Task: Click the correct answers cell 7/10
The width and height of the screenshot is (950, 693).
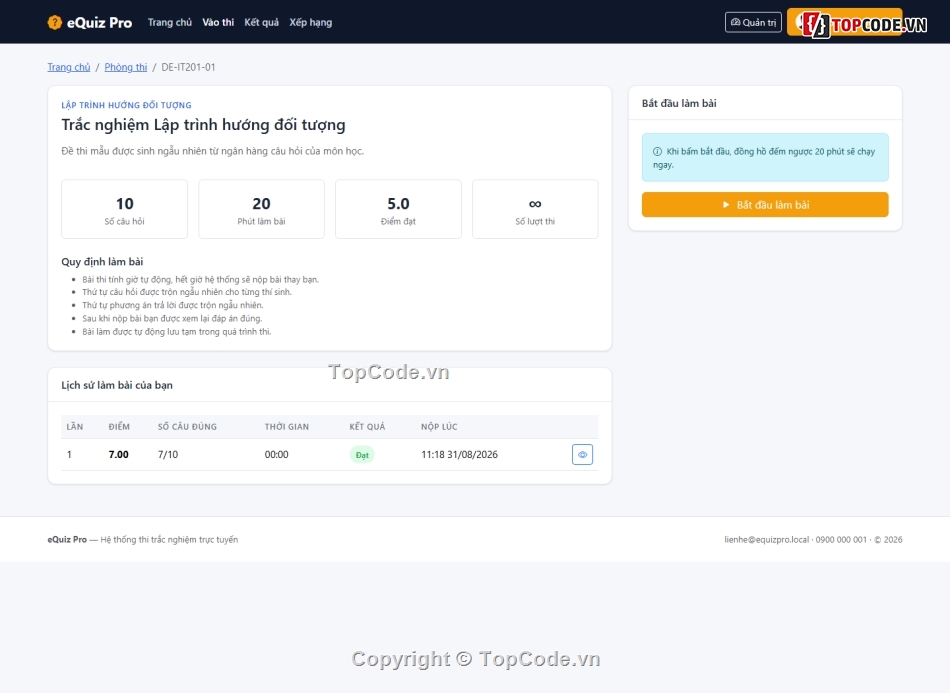Action: (168, 454)
